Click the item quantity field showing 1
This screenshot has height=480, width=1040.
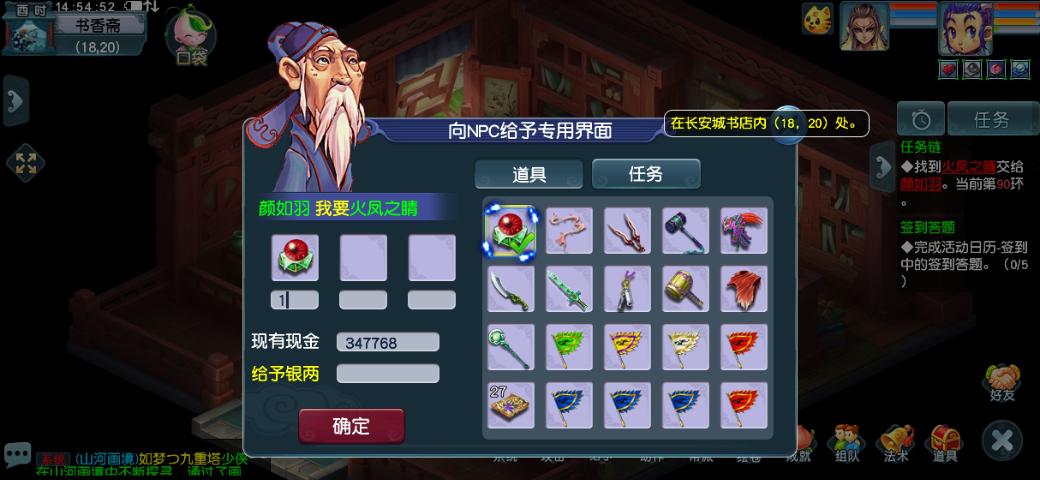[x=294, y=300]
